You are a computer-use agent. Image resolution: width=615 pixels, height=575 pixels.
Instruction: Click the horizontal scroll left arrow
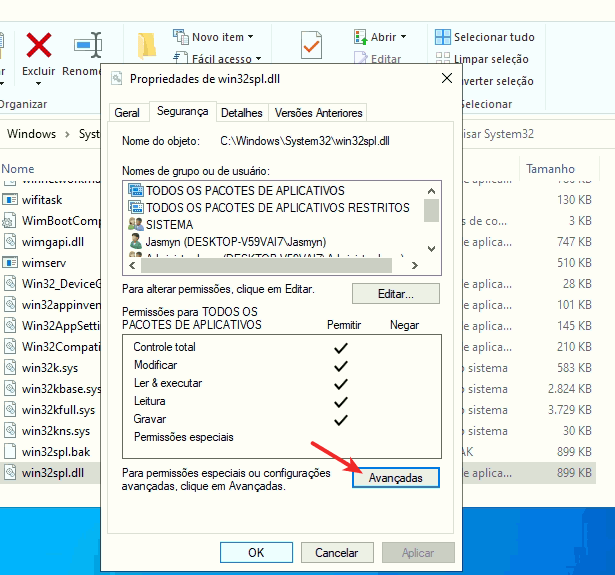pyautogui.click(x=132, y=266)
